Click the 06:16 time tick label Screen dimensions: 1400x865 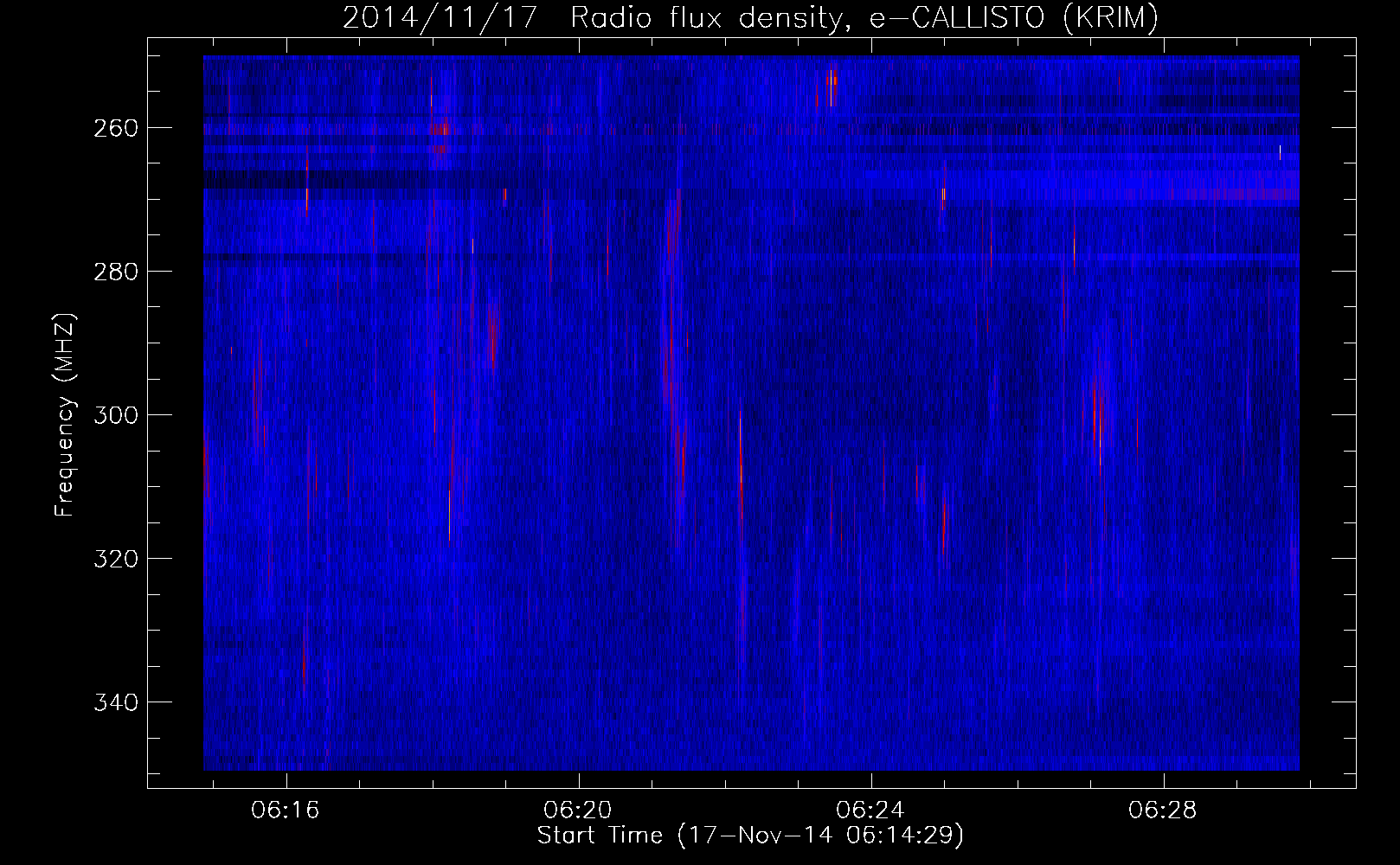pos(286,811)
